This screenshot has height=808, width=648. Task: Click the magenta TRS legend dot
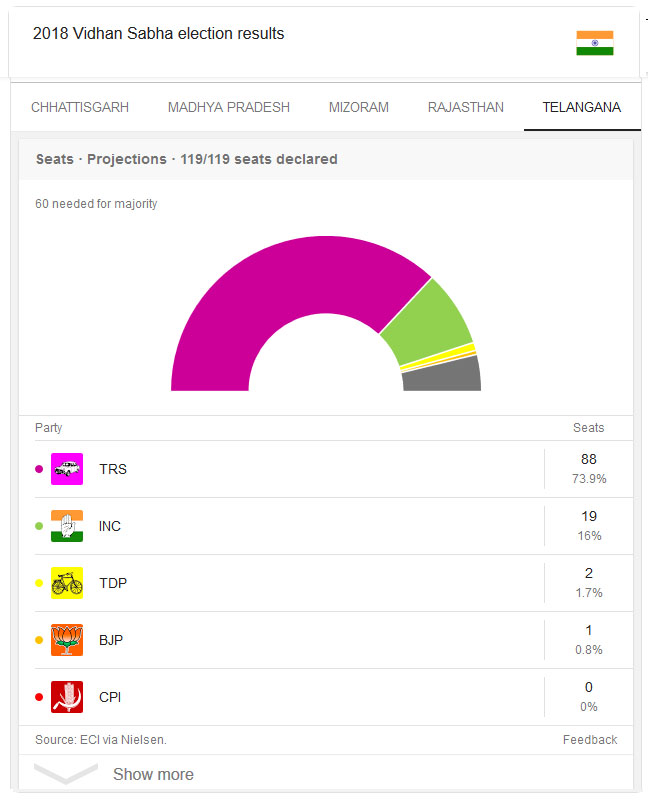pos(39,469)
